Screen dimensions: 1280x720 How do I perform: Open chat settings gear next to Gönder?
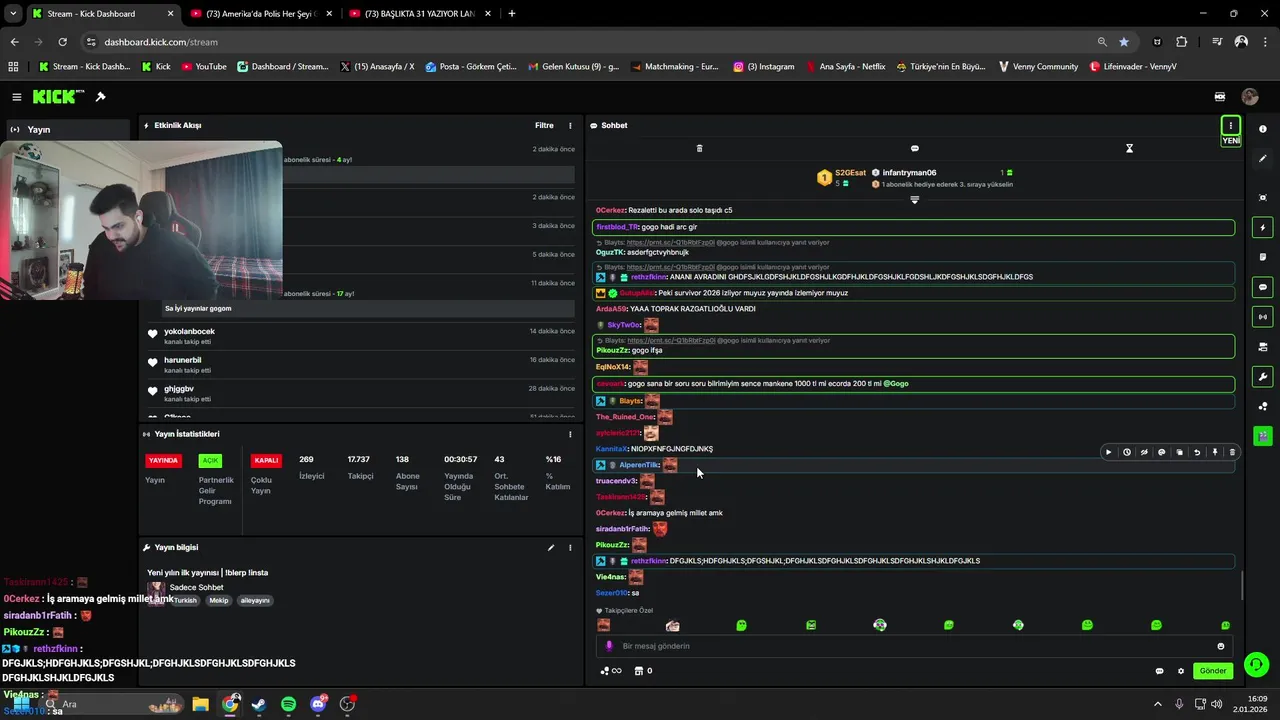point(1180,671)
